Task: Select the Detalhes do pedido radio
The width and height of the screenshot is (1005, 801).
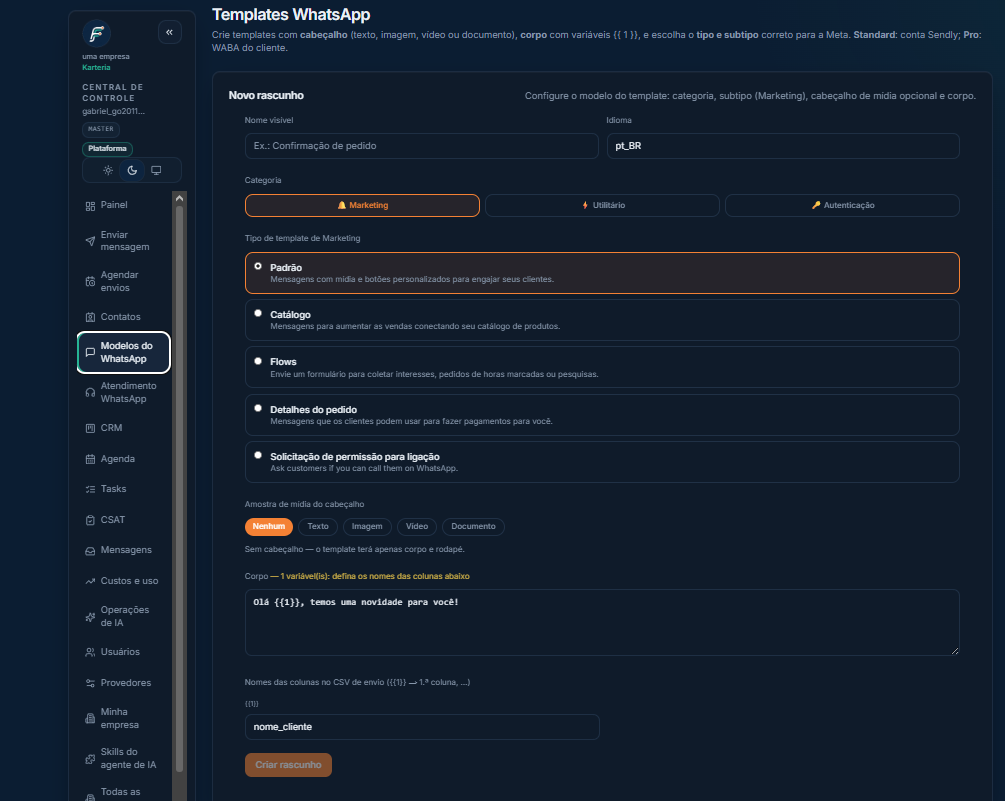Action: (x=258, y=408)
